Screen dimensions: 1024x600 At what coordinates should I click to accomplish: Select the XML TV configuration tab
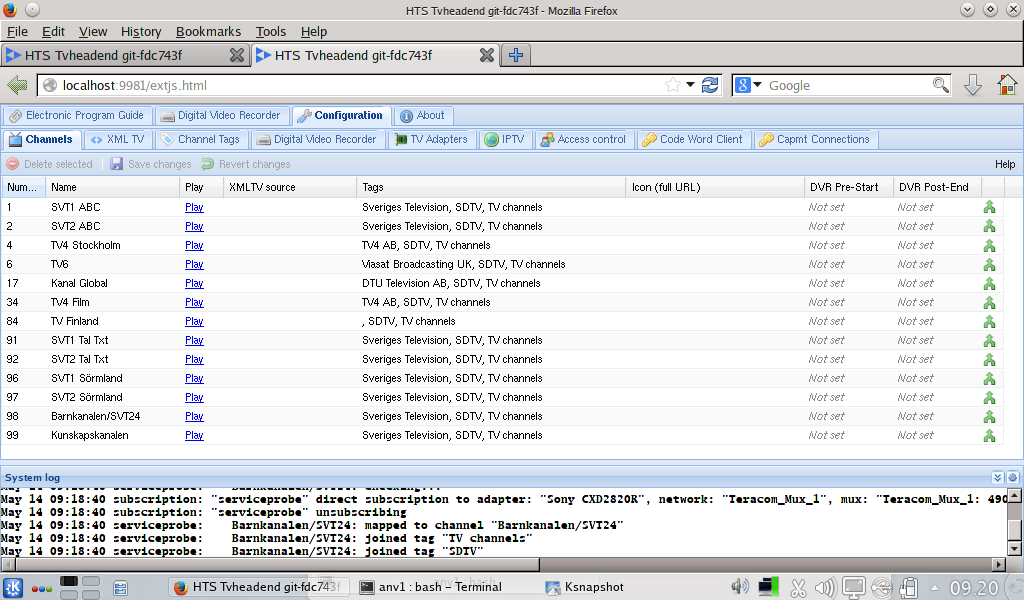(x=118, y=140)
